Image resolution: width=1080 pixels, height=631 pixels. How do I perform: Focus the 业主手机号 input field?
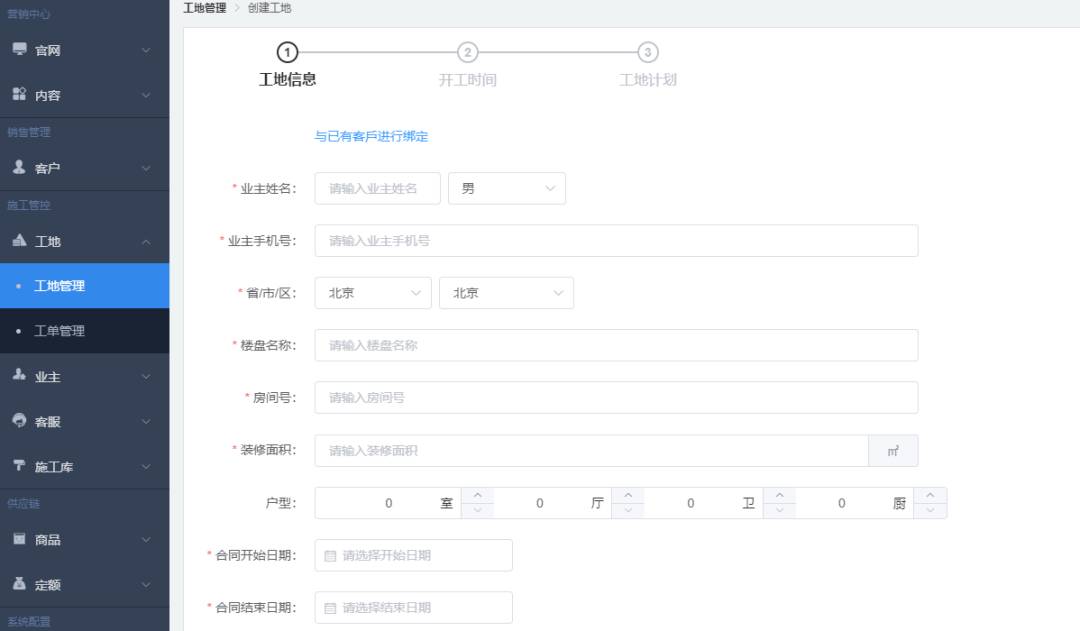(616, 241)
